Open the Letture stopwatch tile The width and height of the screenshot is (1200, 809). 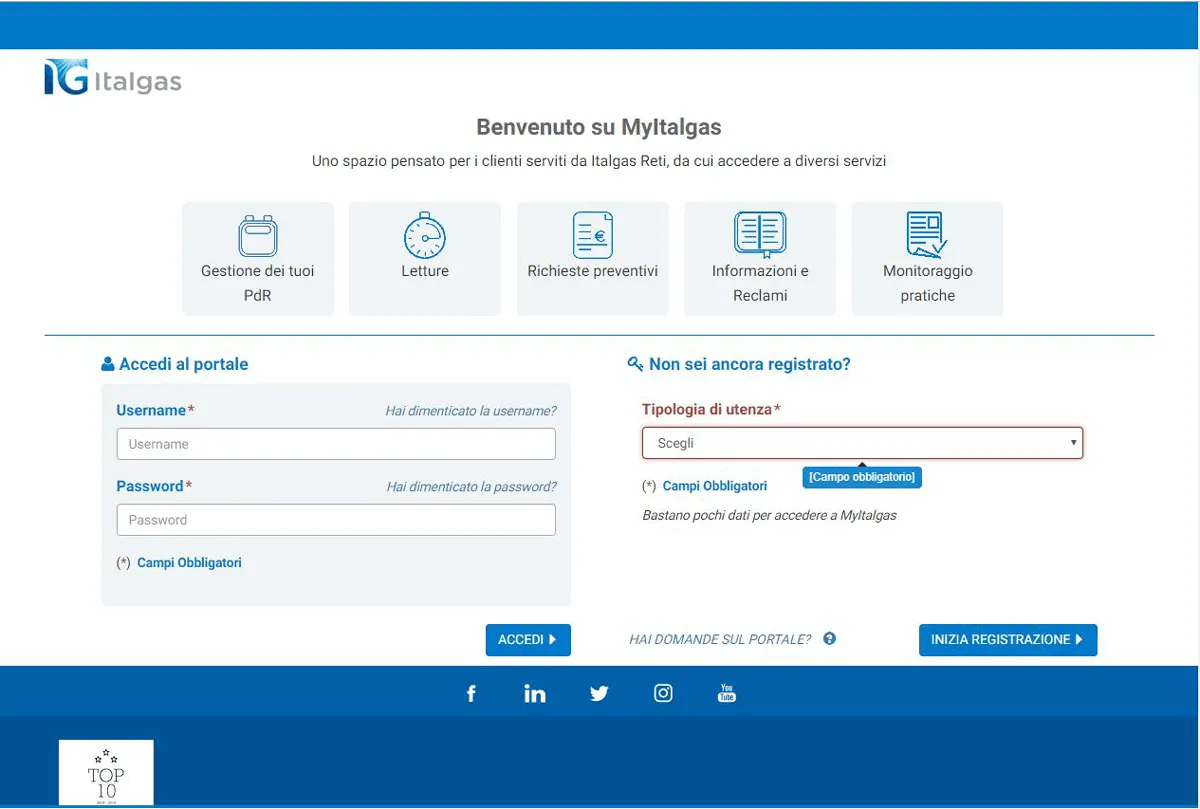pos(425,259)
